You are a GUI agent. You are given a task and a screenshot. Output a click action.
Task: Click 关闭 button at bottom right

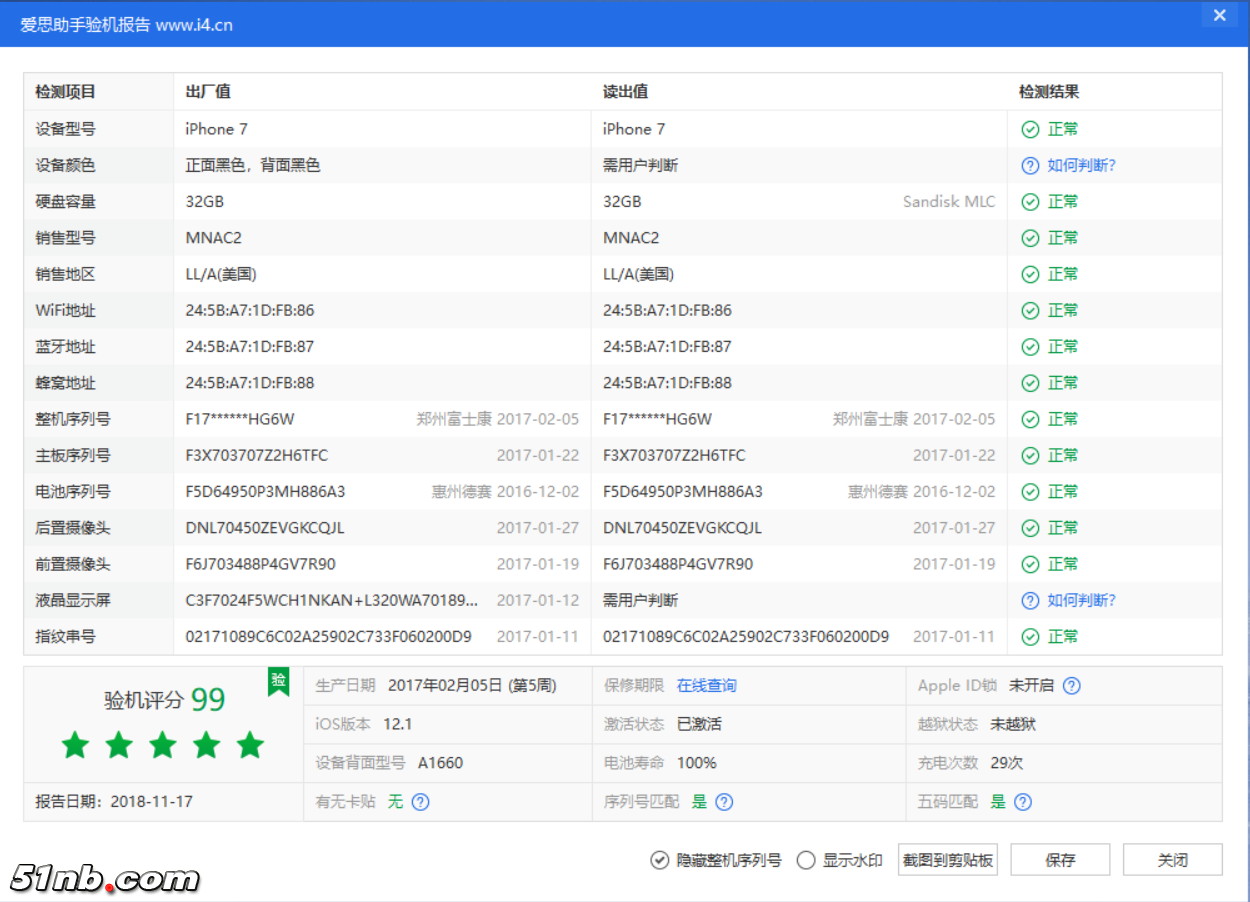pyautogui.click(x=1172, y=860)
